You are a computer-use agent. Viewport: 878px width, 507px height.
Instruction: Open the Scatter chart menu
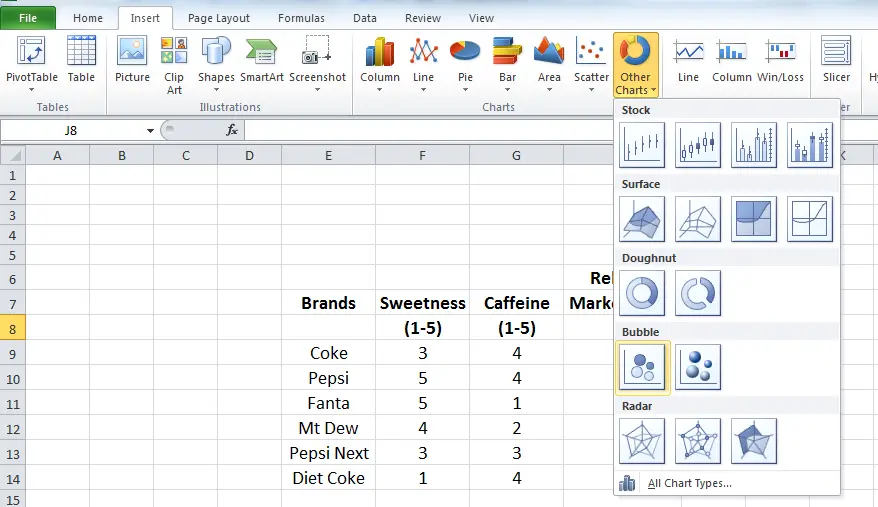[591, 64]
